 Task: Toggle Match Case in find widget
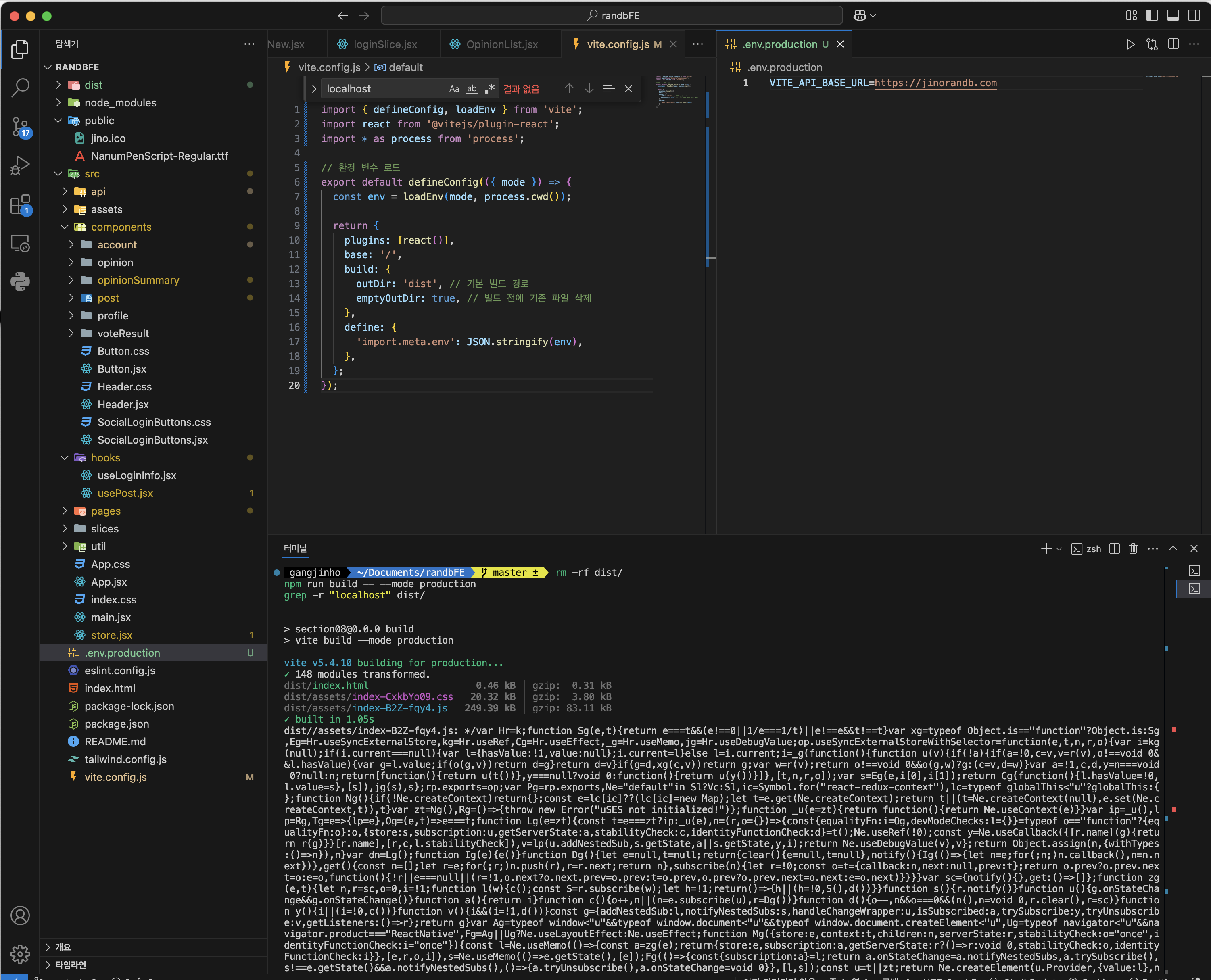[x=454, y=89]
